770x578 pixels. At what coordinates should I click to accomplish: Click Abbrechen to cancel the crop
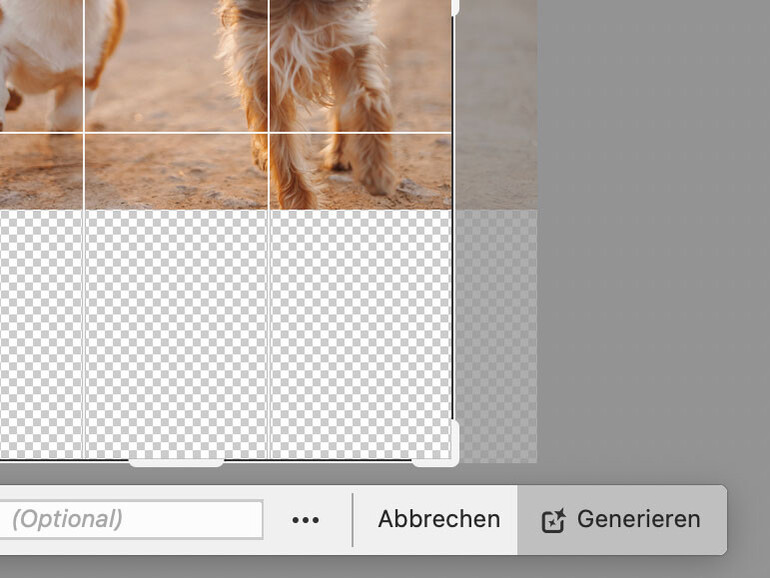pyautogui.click(x=439, y=519)
